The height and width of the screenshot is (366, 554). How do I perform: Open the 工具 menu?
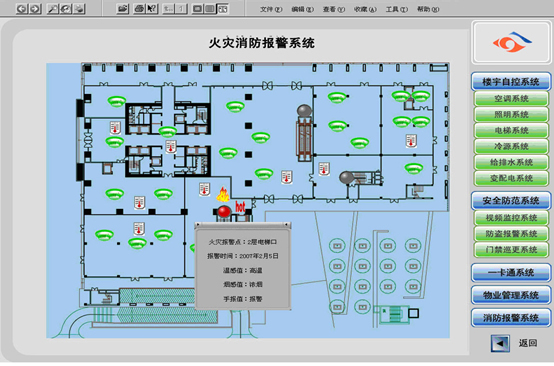[396, 9]
